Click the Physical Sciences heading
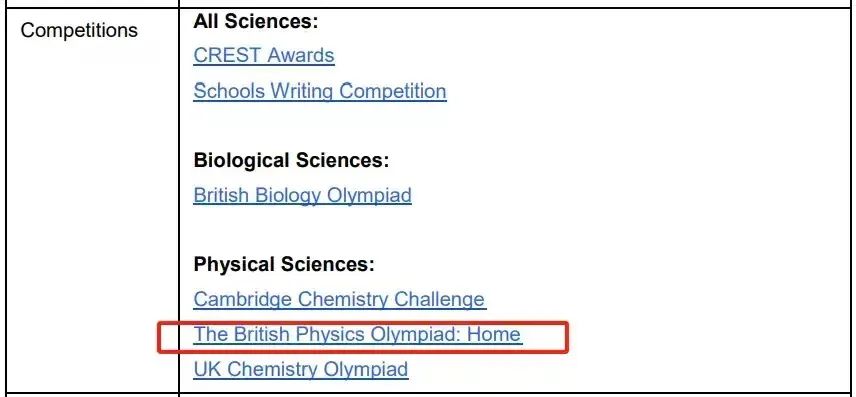856x397 pixels. point(284,264)
